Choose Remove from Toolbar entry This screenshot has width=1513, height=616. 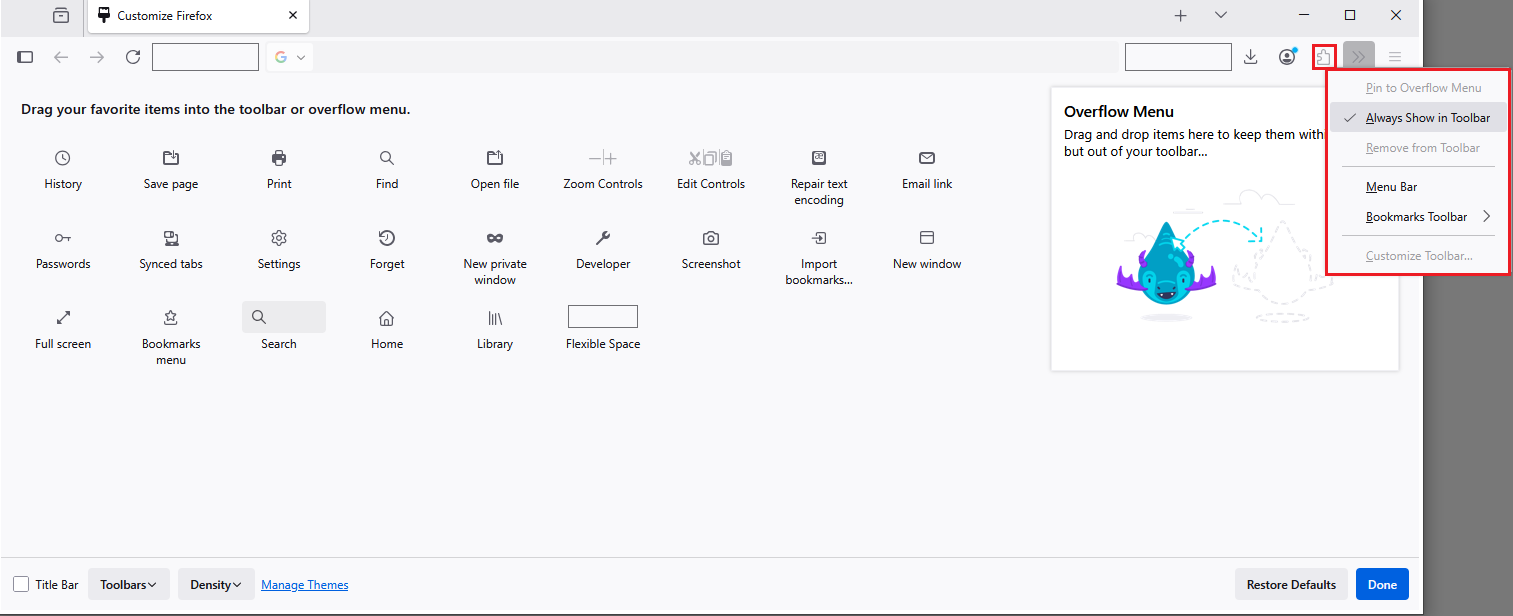pos(1417,148)
